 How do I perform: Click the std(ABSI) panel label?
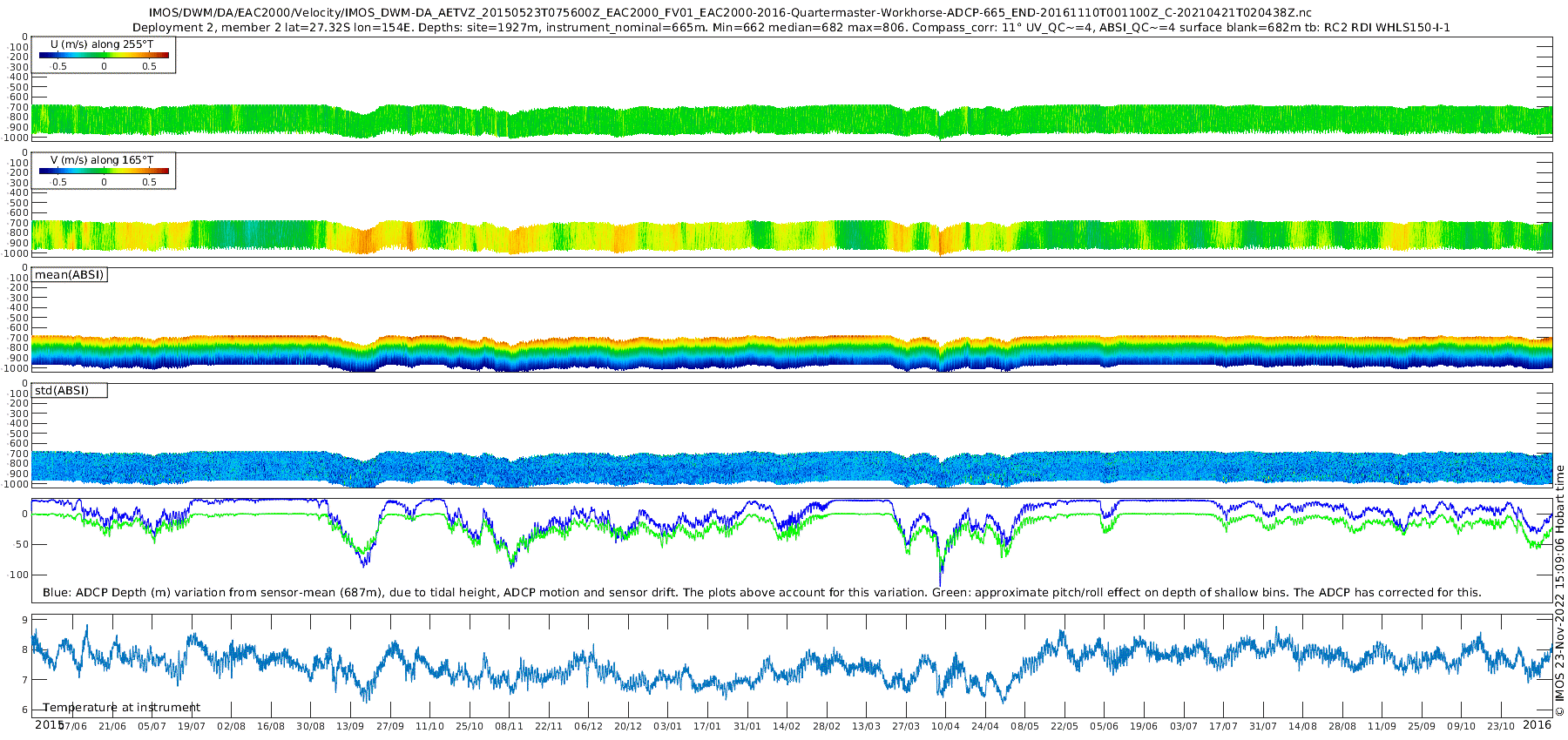tap(62, 391)
